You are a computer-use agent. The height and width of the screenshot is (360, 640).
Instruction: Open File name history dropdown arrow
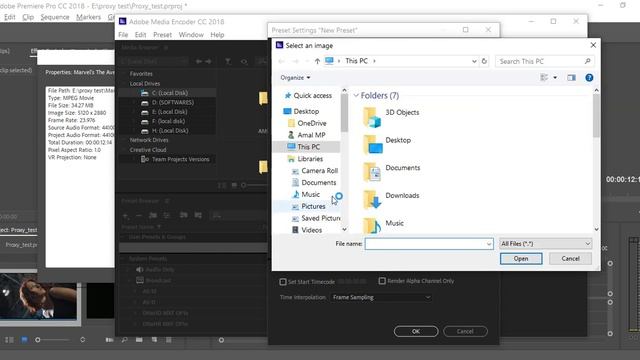pos(489,244)
